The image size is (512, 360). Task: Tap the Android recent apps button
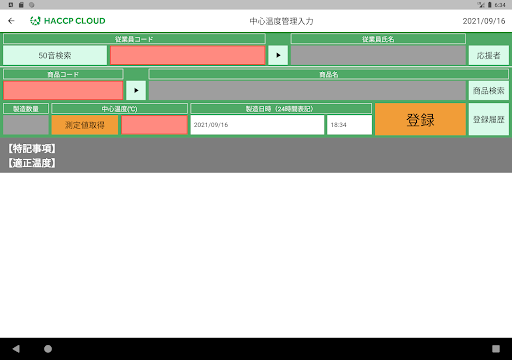[x=496, y=349]
